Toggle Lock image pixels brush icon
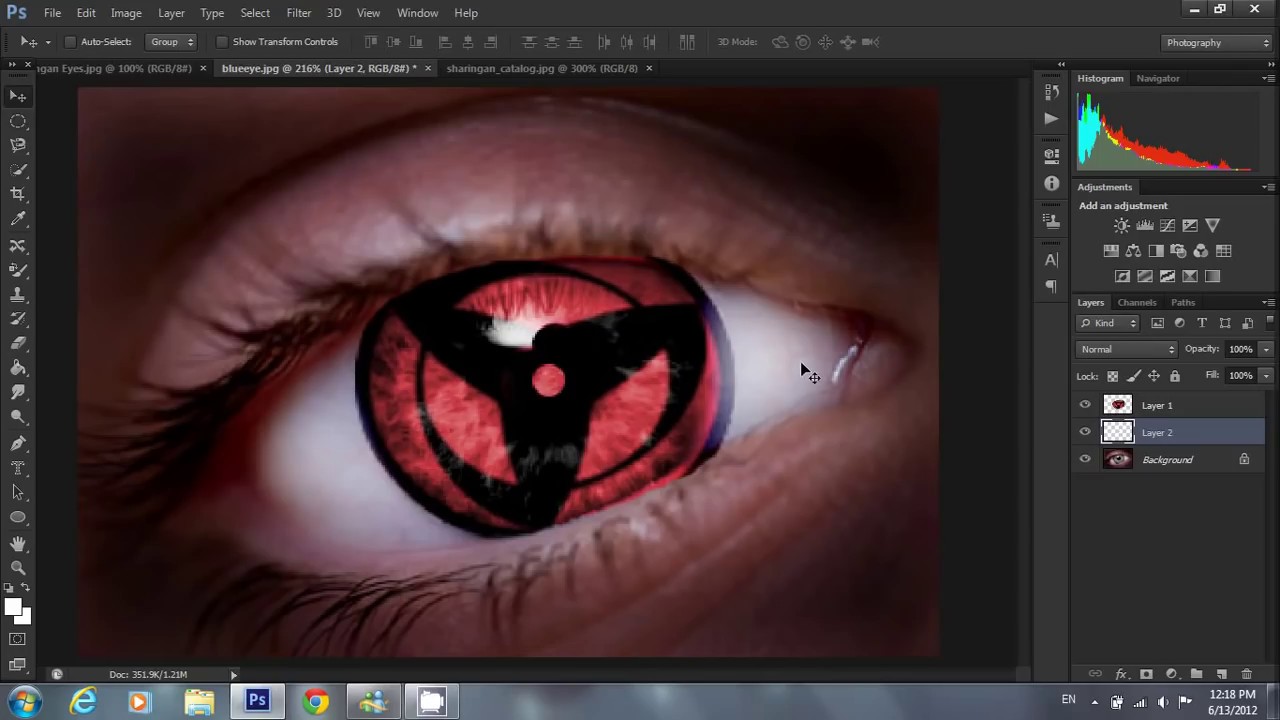Image resolution: width=1280 pixels, height=720 pixels. (1133, 376)
